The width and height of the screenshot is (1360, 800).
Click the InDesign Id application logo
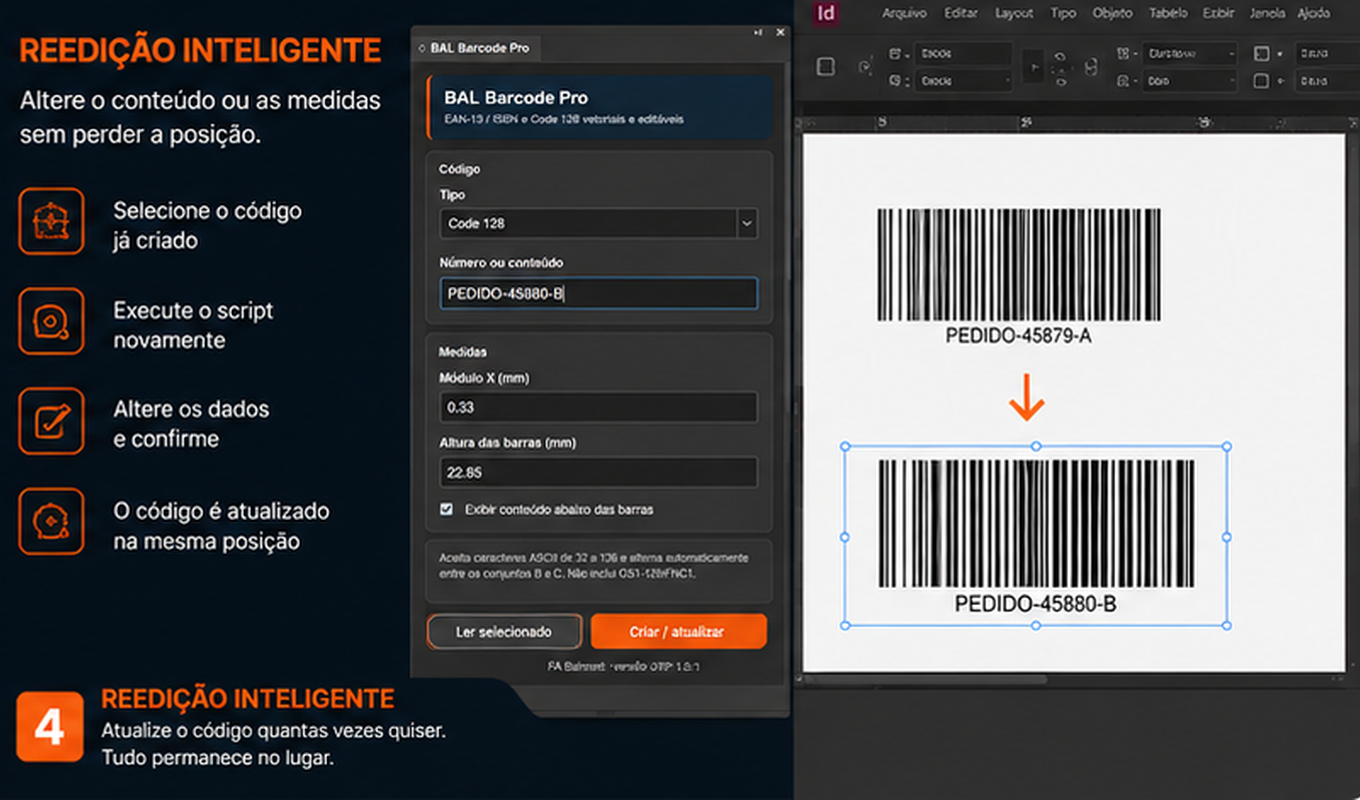(x=826, y=13)
